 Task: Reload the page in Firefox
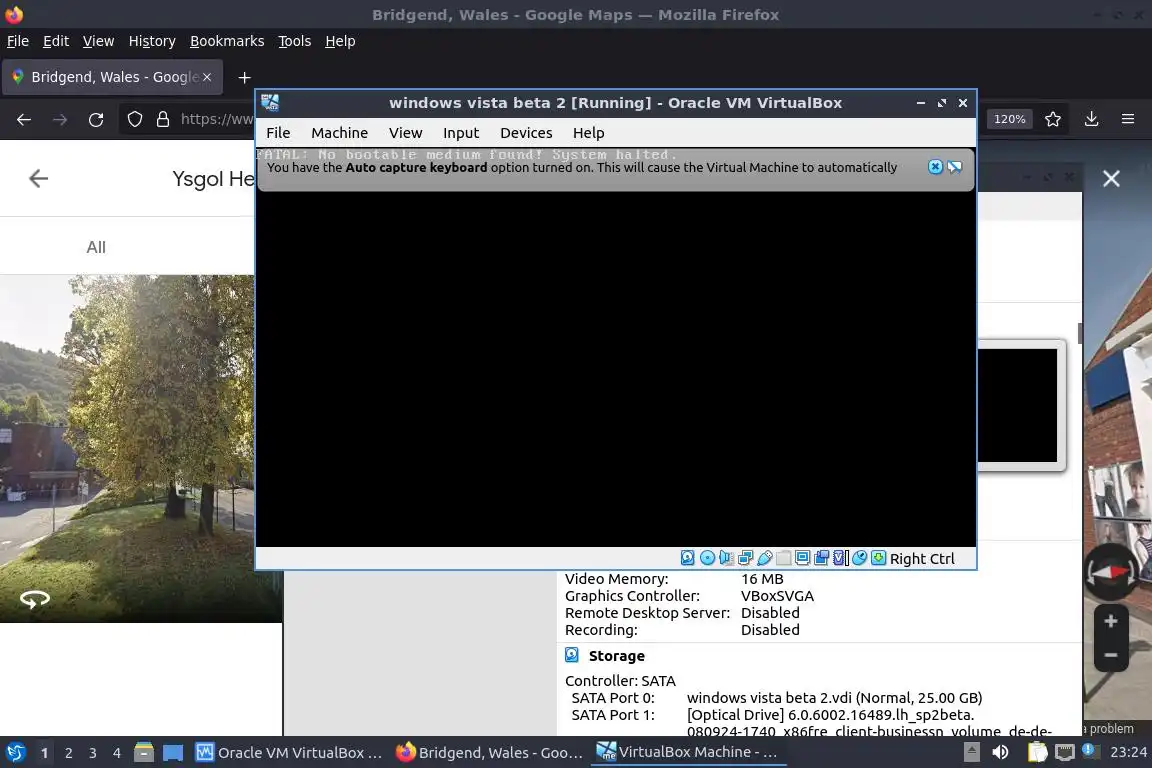[96, 119]
